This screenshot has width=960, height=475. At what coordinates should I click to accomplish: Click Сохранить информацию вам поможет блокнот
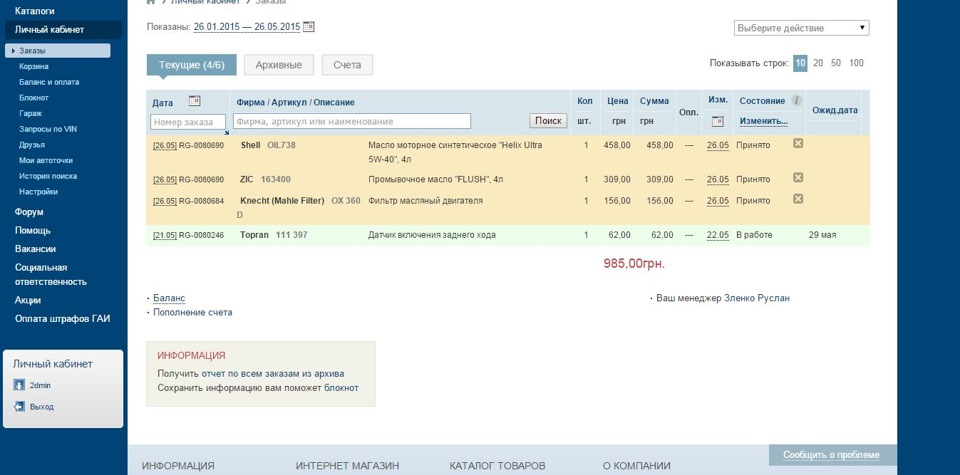coord(258,387)
